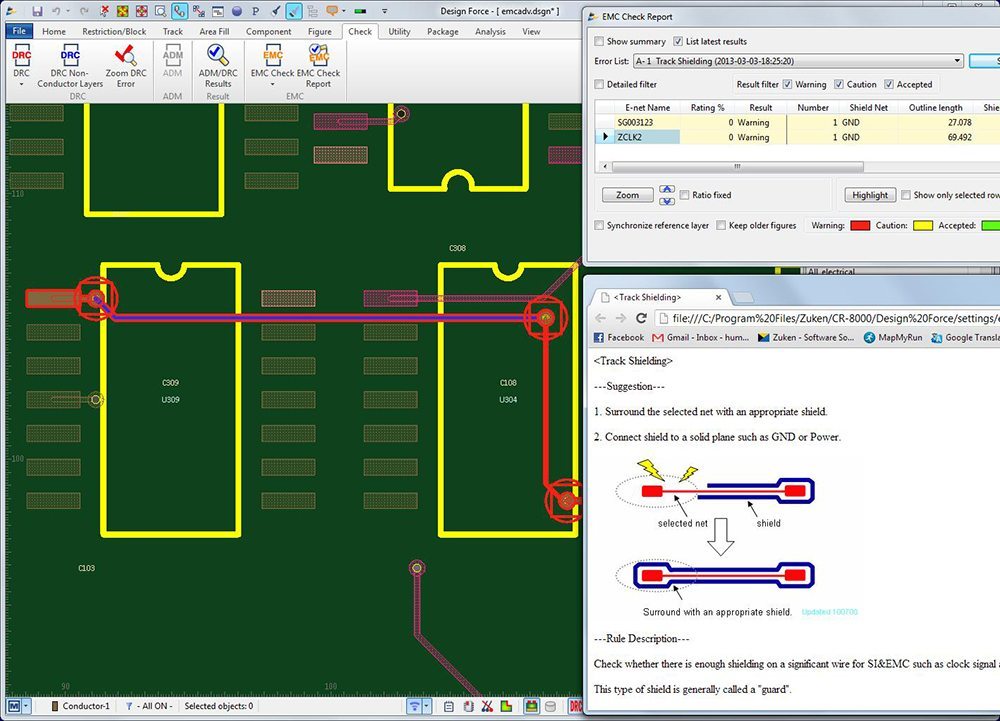Click the up arrow beside the Zoom button
Image resolution: width=1000 pixels, height=721 pixels.
(667, 190)
